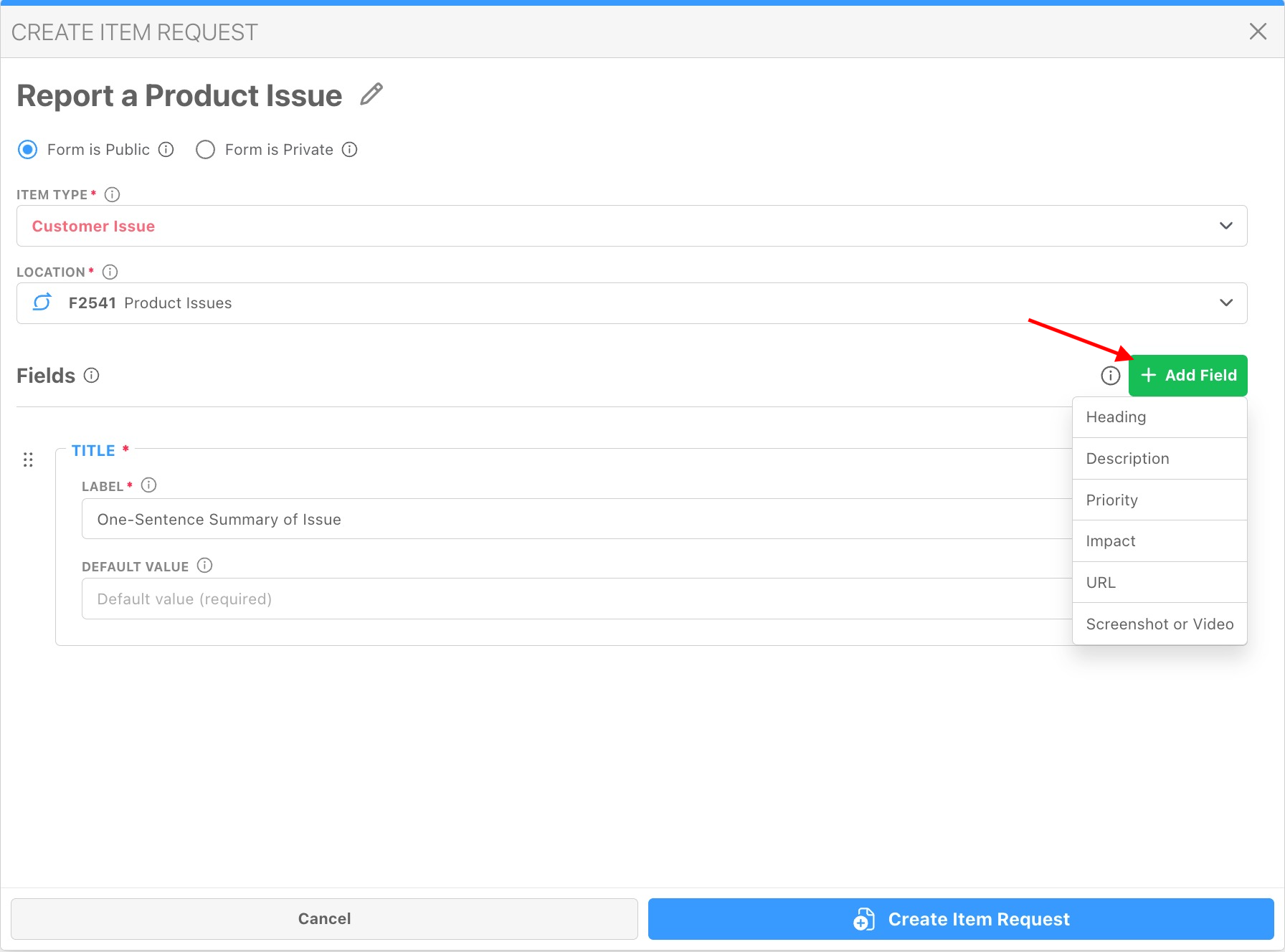Viewport: 1285px width, 952px height.
Task: Expand the Location dropdown
Action: click(631, 303)
